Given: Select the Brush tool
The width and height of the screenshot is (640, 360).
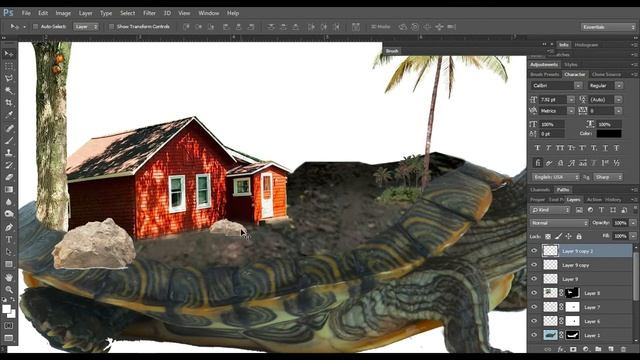Looking at the screenshot, I should tap(9, 140).
